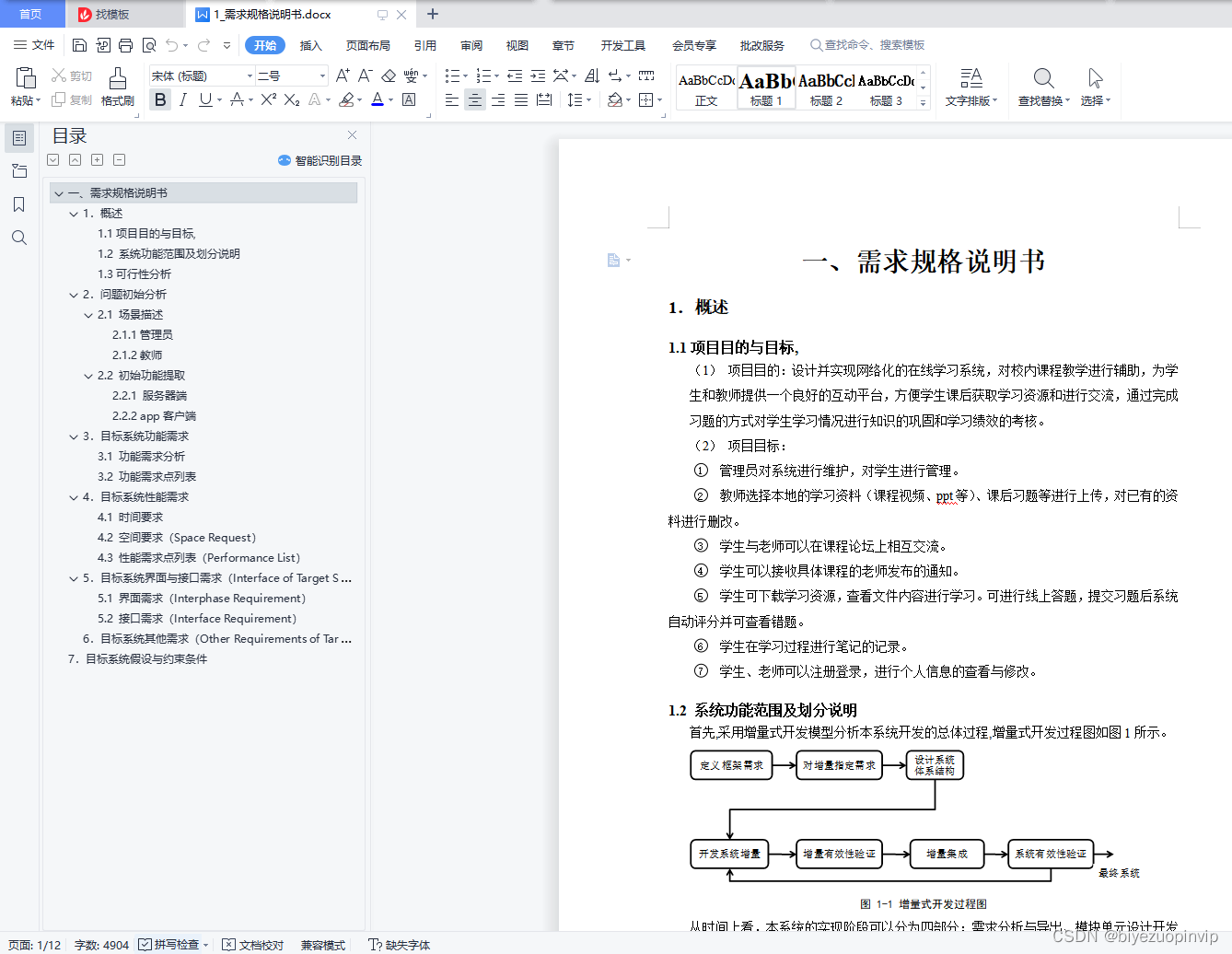Expand the styles gallery dropdown
1232x954 pixels.
(x=924, y=103)
